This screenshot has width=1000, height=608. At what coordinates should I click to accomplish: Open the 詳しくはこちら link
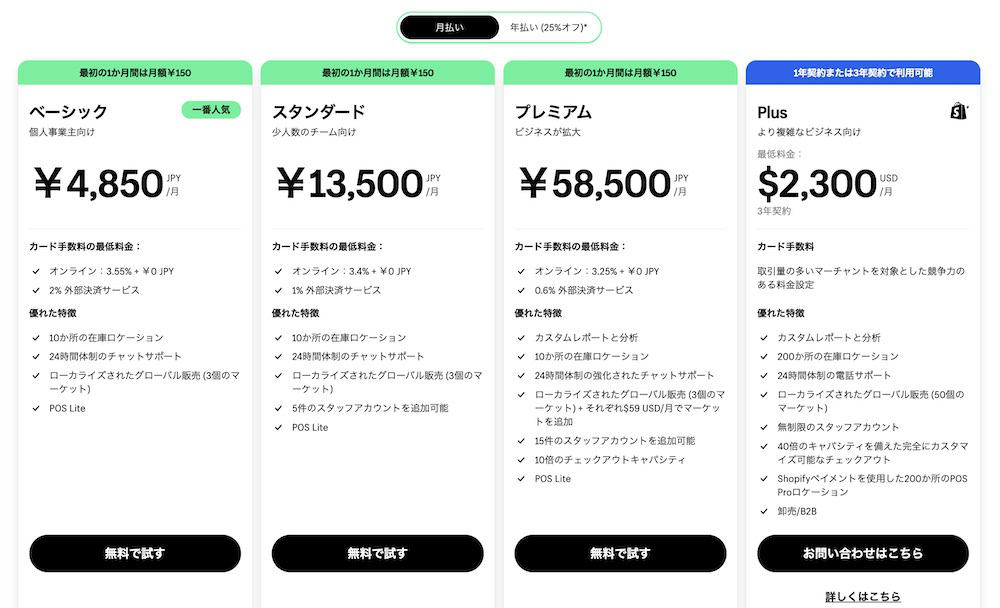tap(862, 595)
